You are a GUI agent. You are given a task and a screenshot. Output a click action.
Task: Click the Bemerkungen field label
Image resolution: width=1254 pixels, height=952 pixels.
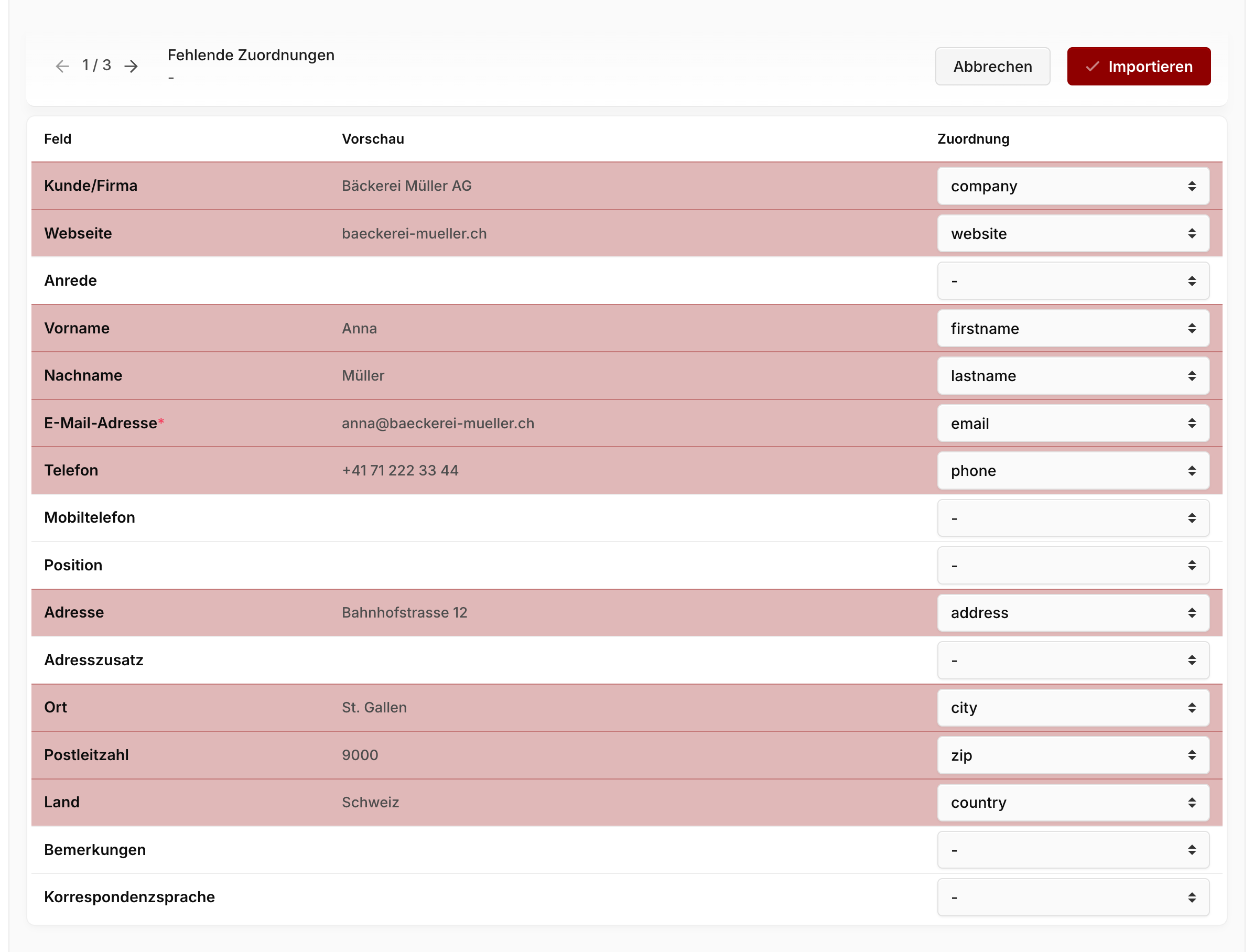pos(95,850)
